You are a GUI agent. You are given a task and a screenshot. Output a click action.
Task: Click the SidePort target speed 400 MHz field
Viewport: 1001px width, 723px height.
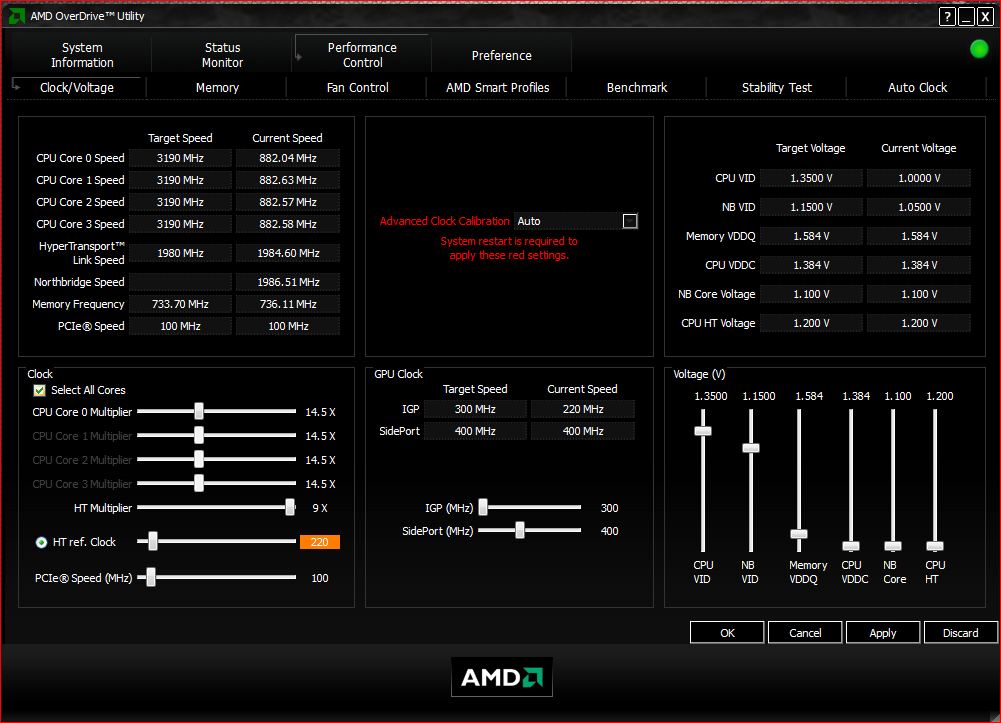click(x=475, y=431)
